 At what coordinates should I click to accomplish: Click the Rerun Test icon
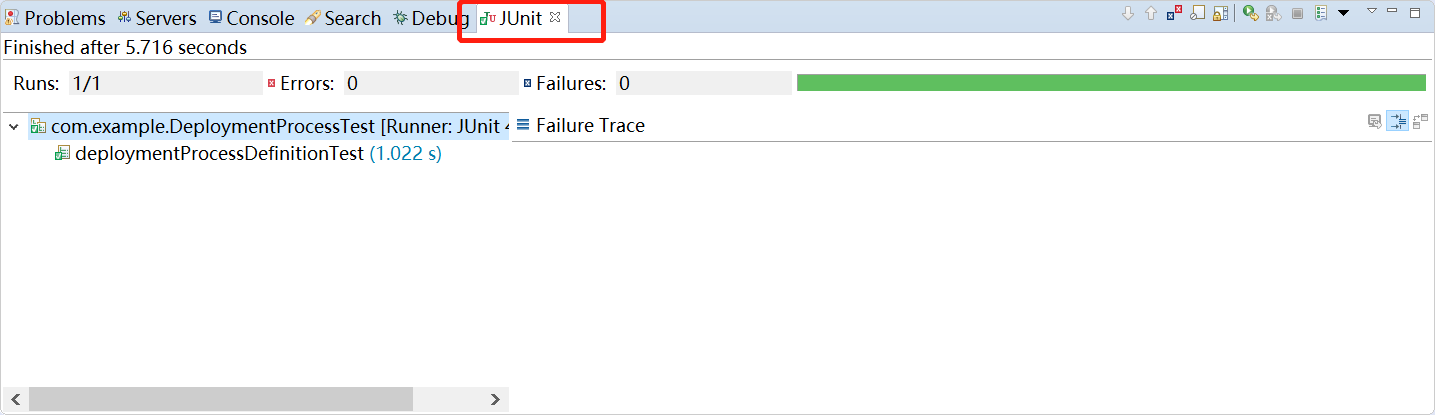click(x=1250, y=13)
